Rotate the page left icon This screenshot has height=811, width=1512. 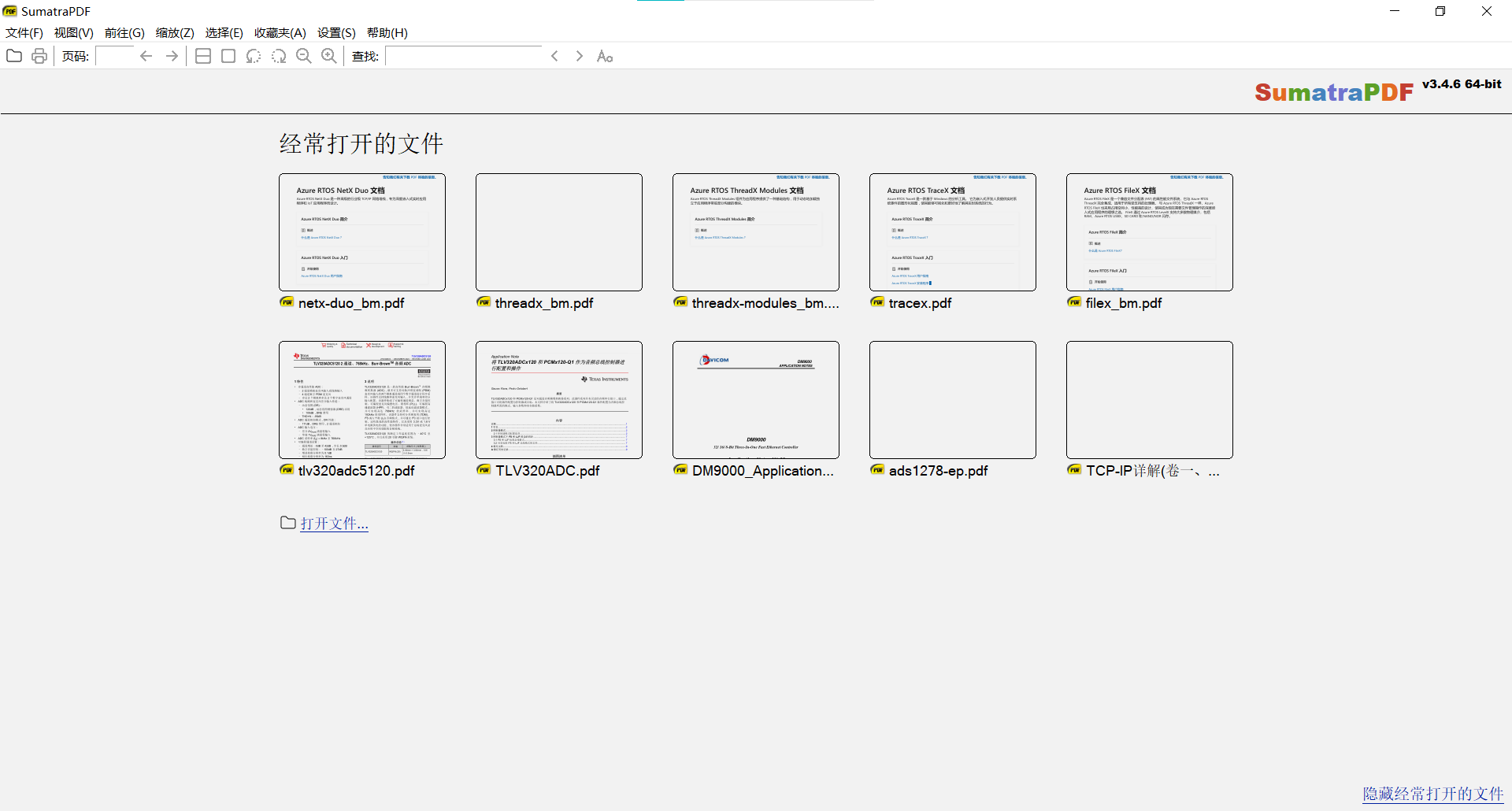pos(254,56)
